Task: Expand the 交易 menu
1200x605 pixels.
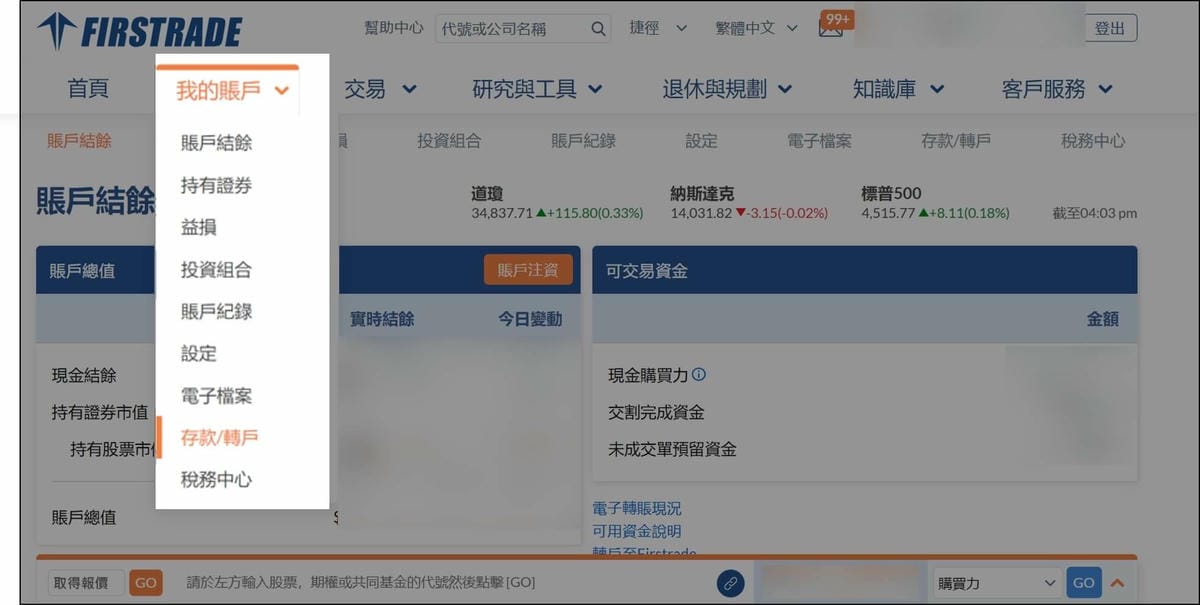Action: click(380, 89)
